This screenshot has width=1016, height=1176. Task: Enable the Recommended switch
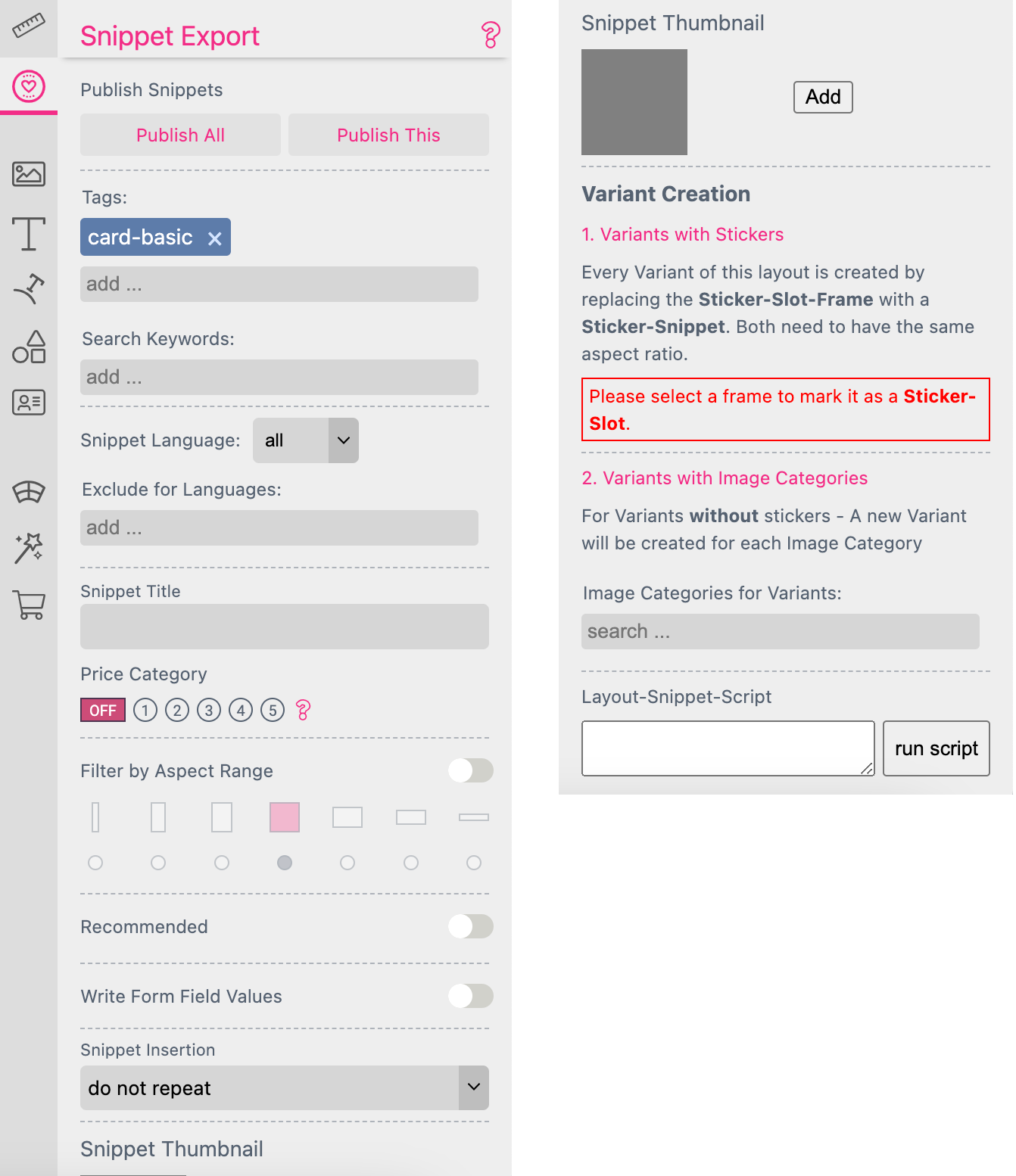point(471,926)
